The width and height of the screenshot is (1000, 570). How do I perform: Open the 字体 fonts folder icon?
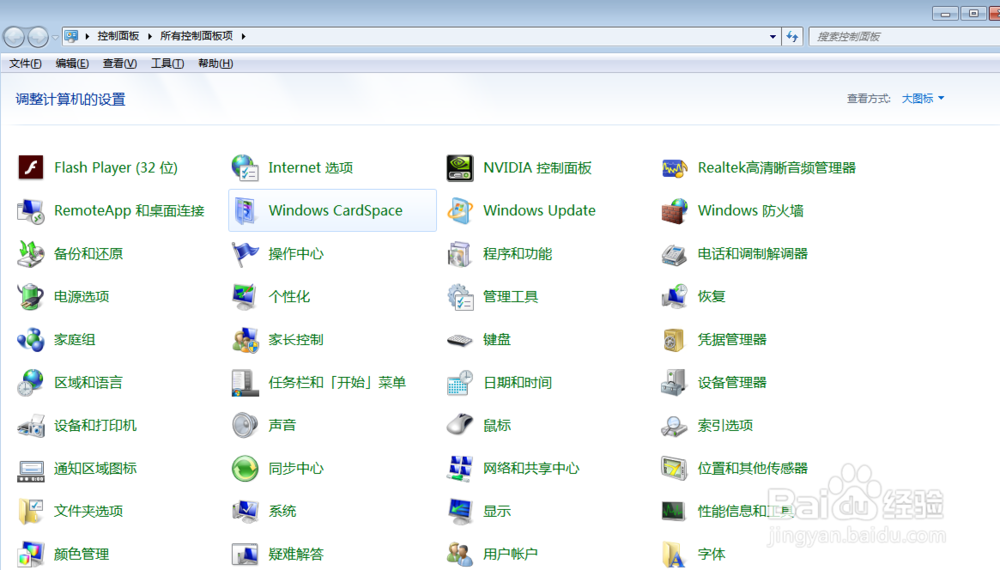674,554
